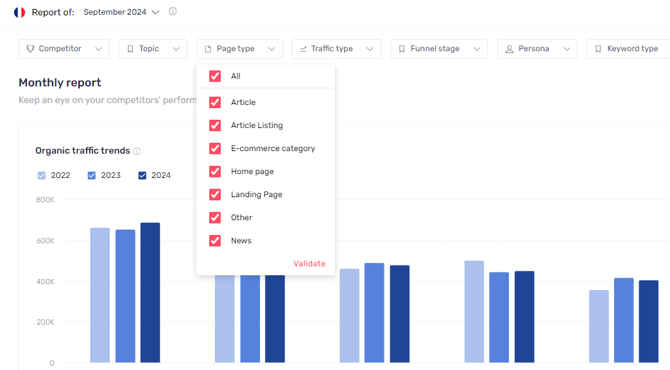Select the Home page option label
Viewport: 670px width, 370px height.
pyautogui.click(x=252, y=171)
